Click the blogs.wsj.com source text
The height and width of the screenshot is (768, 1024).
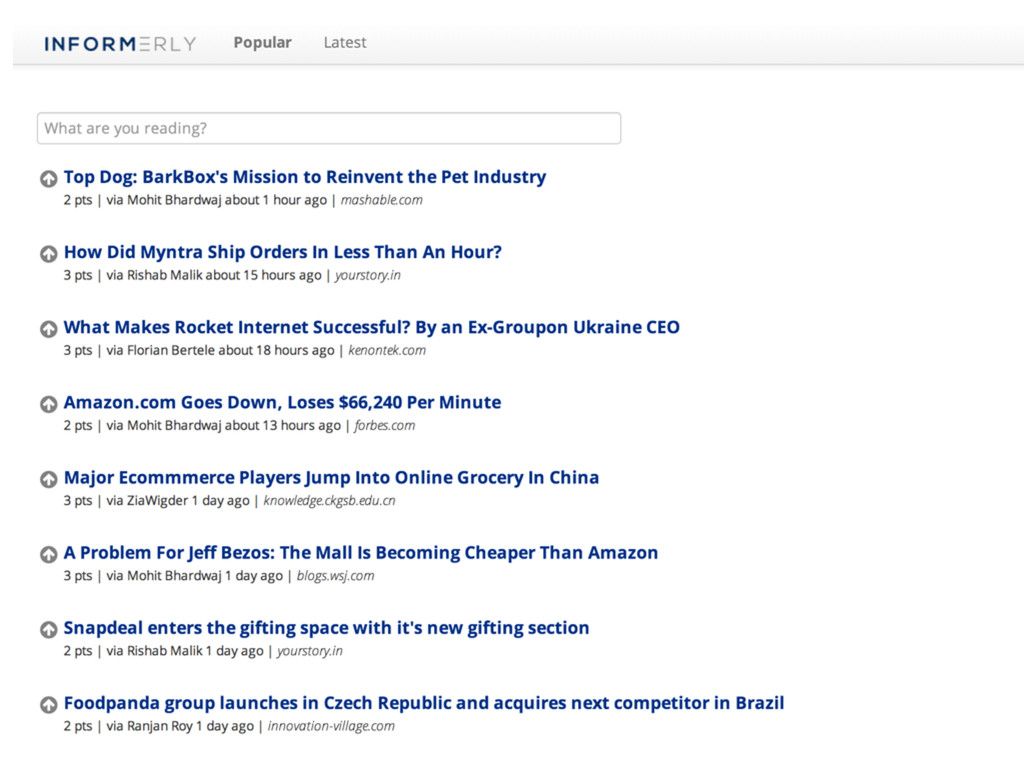click(x=335, y=576)
